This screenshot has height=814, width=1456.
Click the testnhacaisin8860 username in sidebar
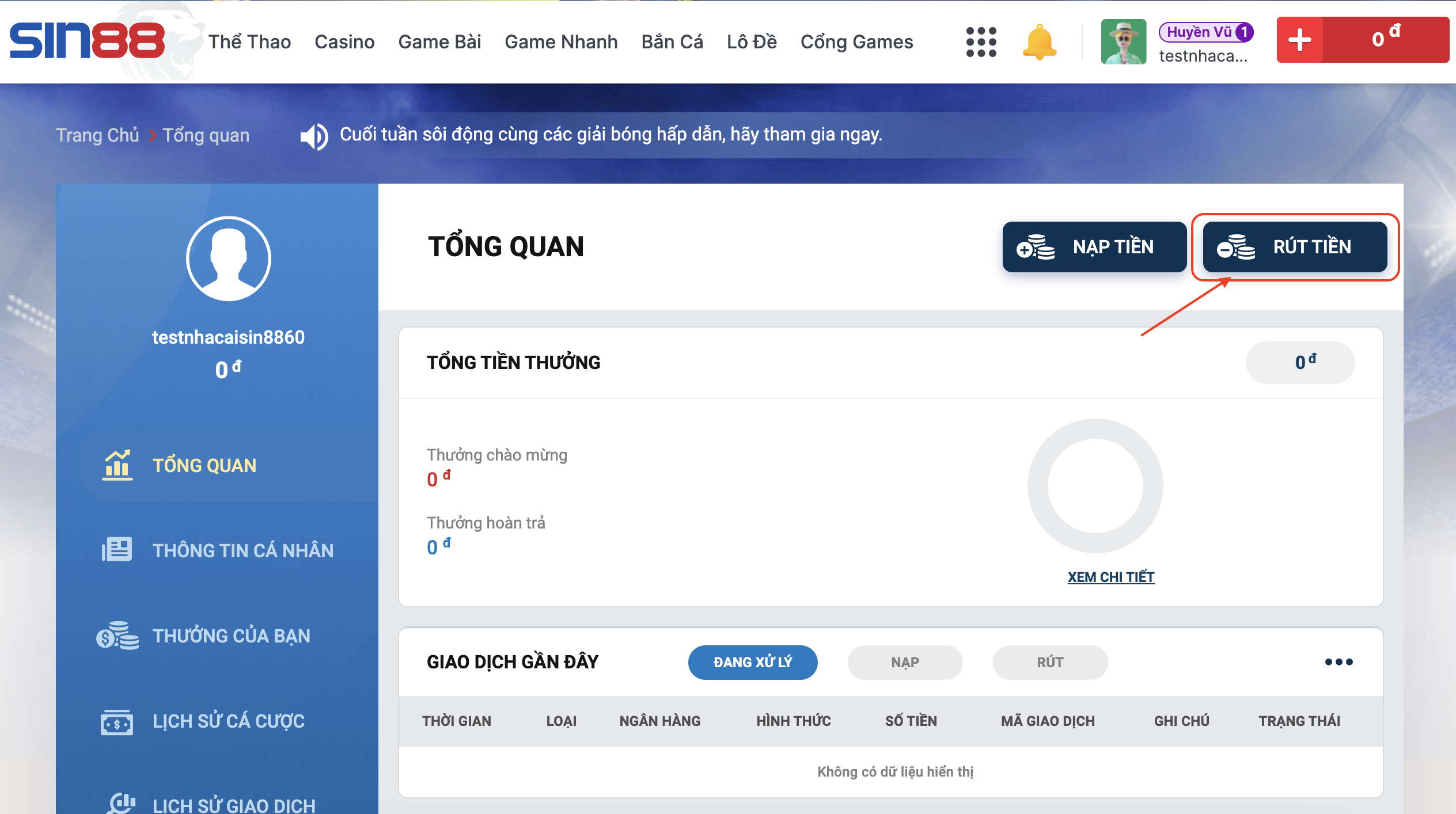pos(228,337)
